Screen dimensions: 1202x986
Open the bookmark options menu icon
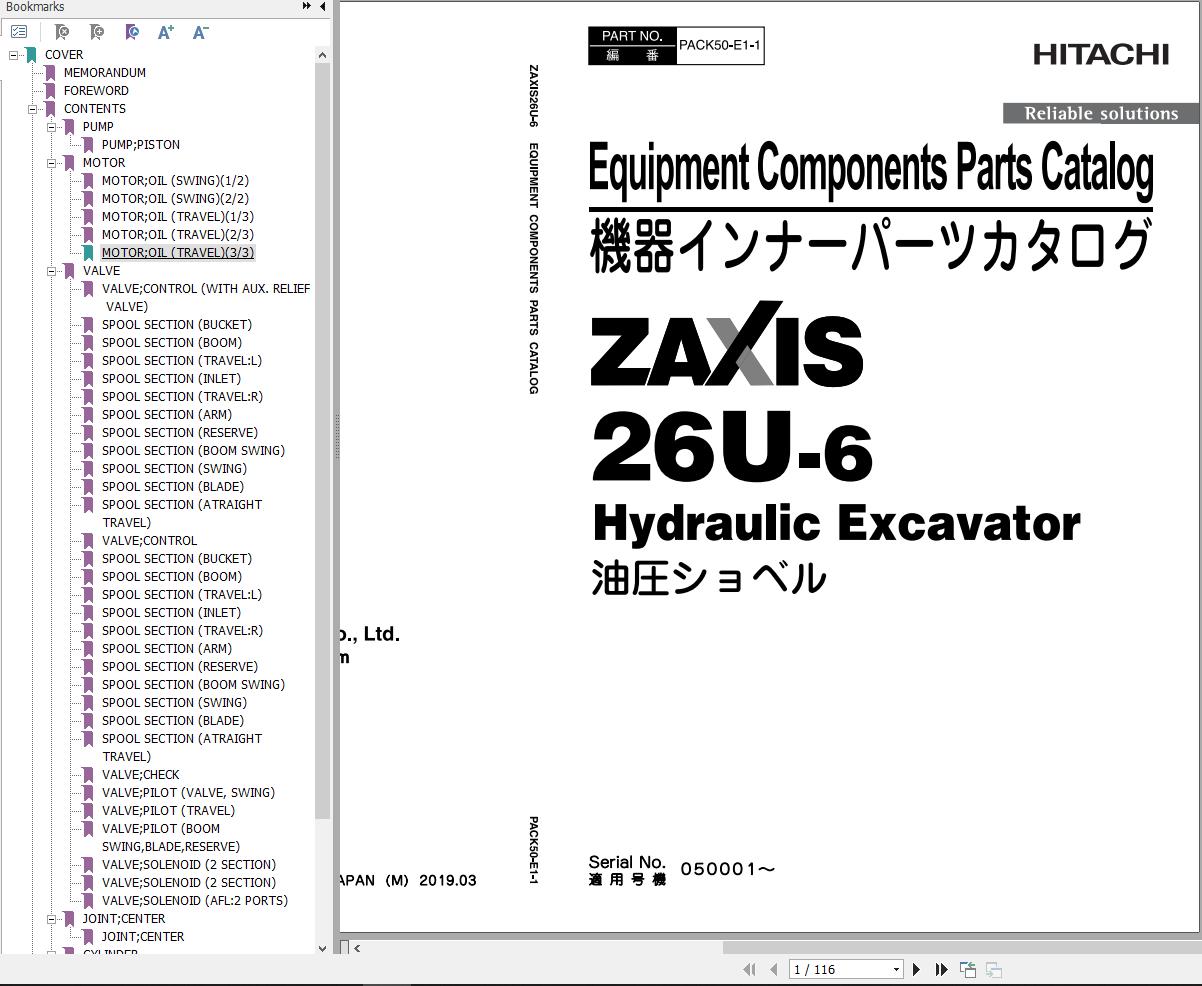pyautogui.click(x=19, y=32)
